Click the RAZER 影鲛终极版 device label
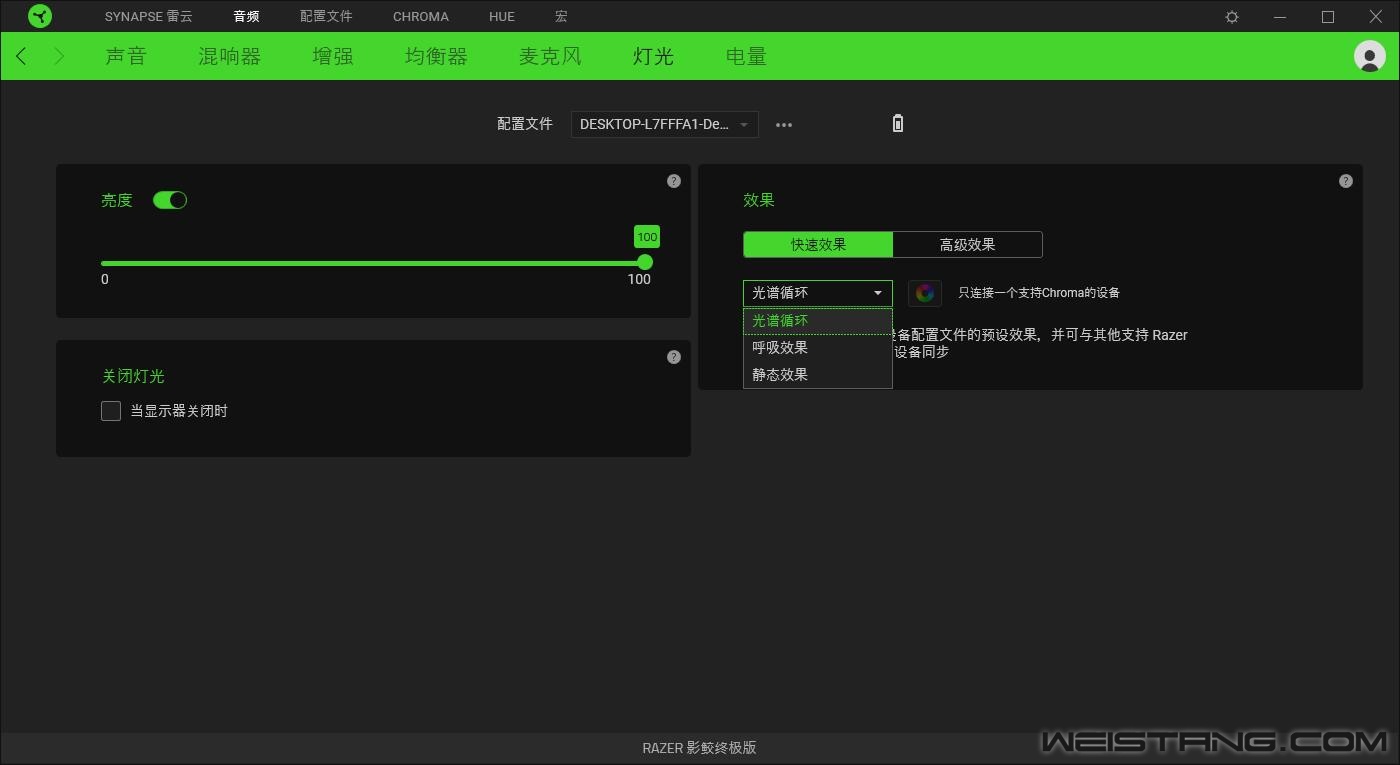This screenshot has height=765, width=1400. point(699,748)
